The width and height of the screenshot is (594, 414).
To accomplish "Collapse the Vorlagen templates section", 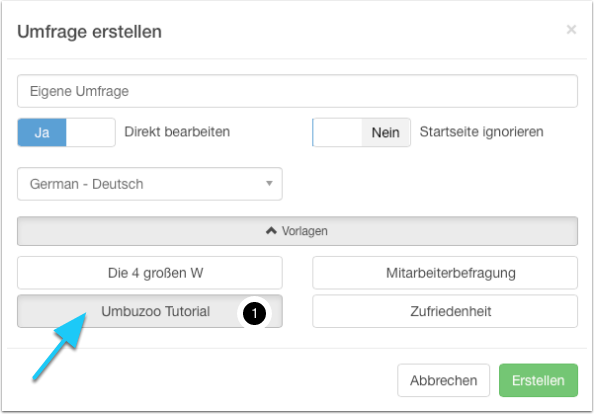I will pyautogui.click(x=297, y=231).
